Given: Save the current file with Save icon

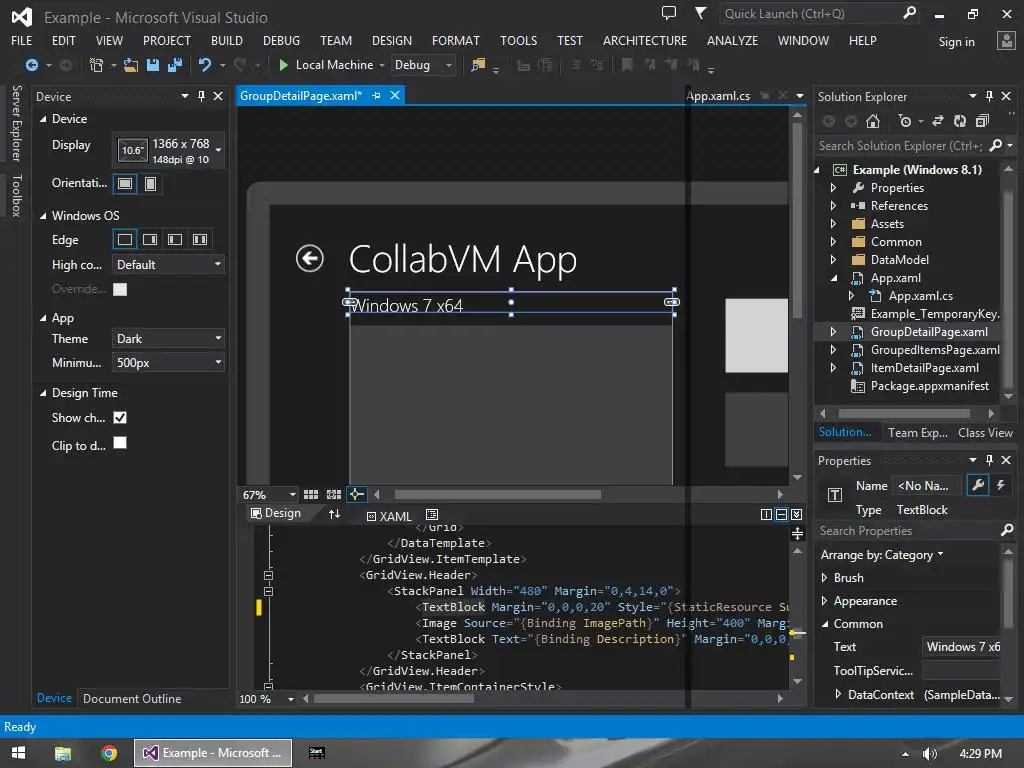Looking at the screenshot, I should [x=153, y=65].
